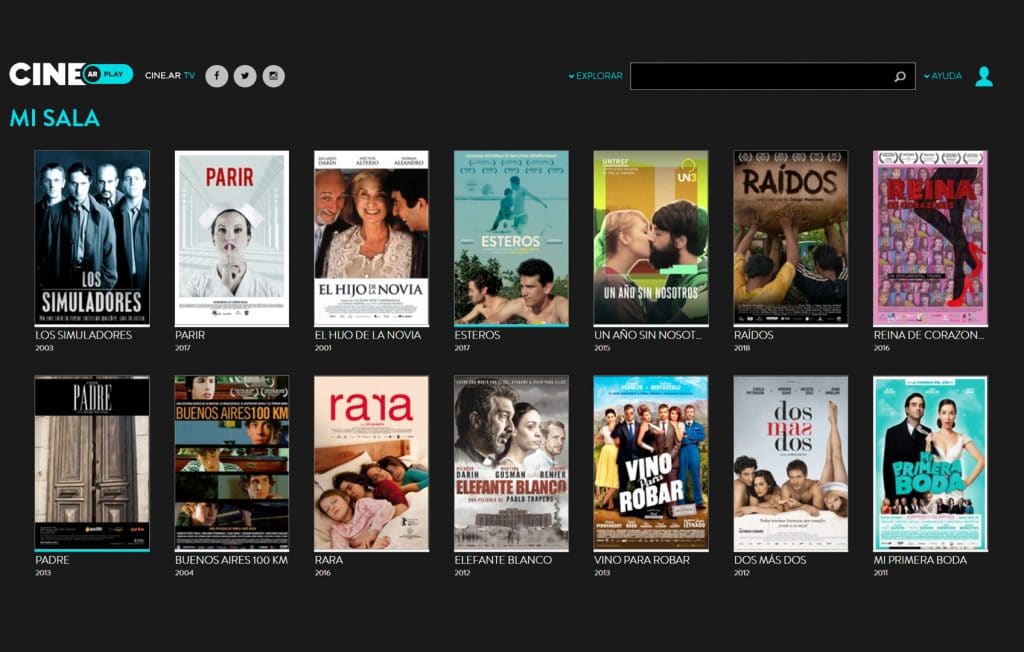Viewport: 1024px width, 652px height.
Task: Open the Mi Sala section heading
Action: pos(55,118)
